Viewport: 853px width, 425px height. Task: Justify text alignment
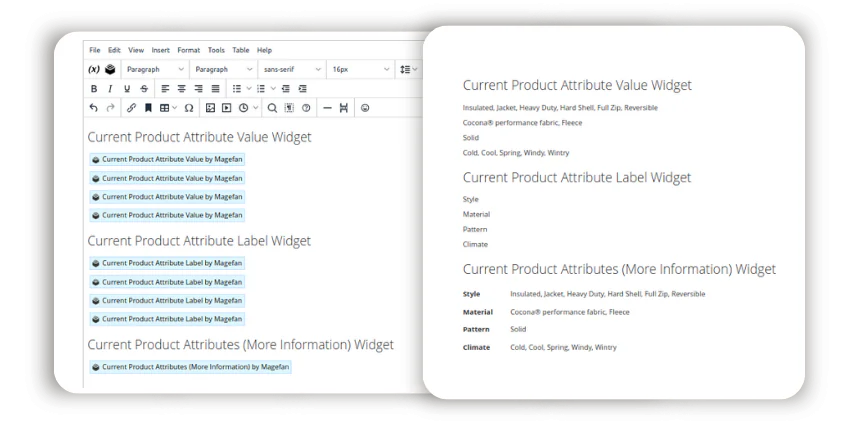(x=215, y=89)
